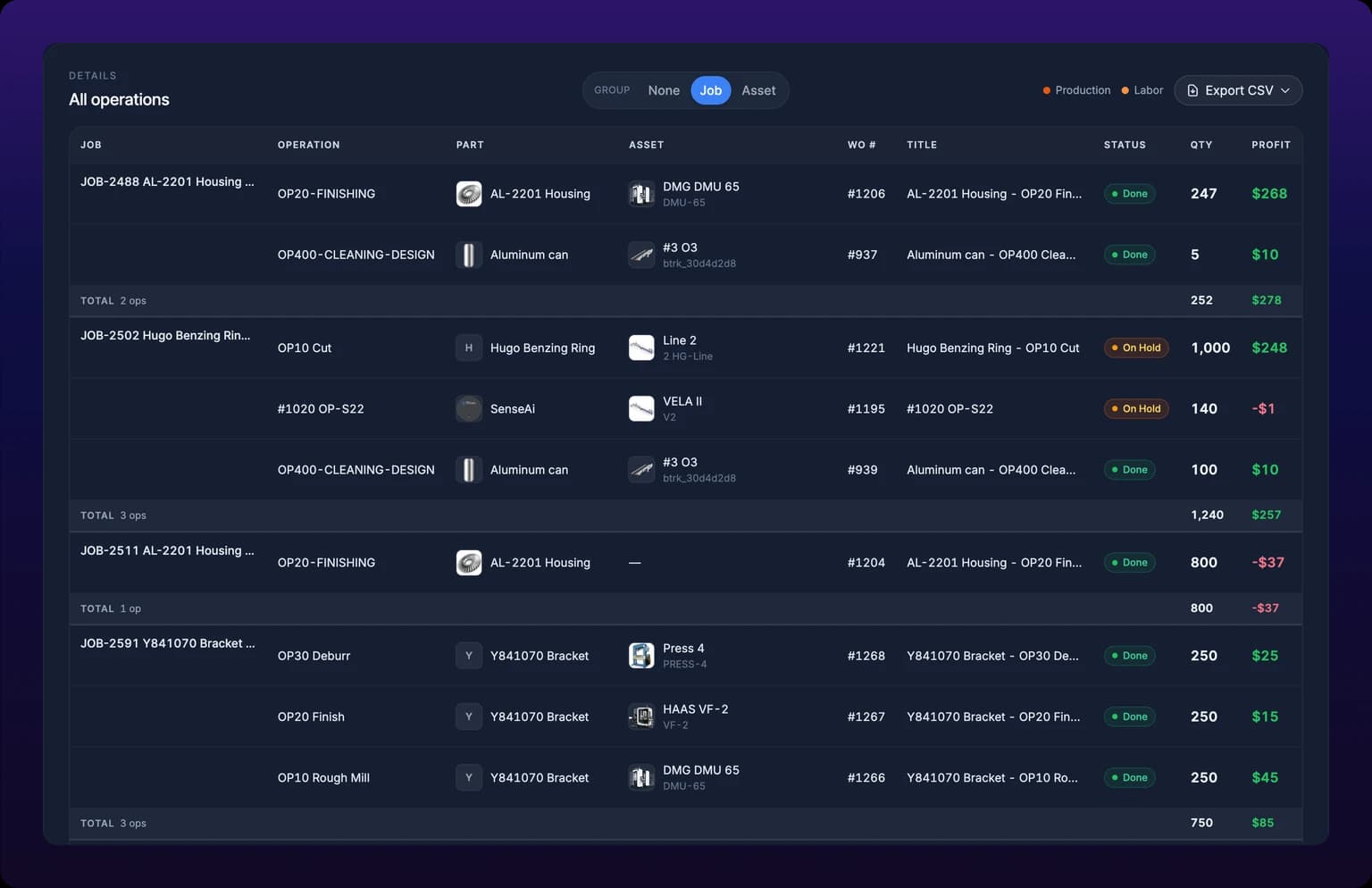Click the H avatar for Hugo Benzing Ring
The image size is (1372, 888).
pos(469,348)
